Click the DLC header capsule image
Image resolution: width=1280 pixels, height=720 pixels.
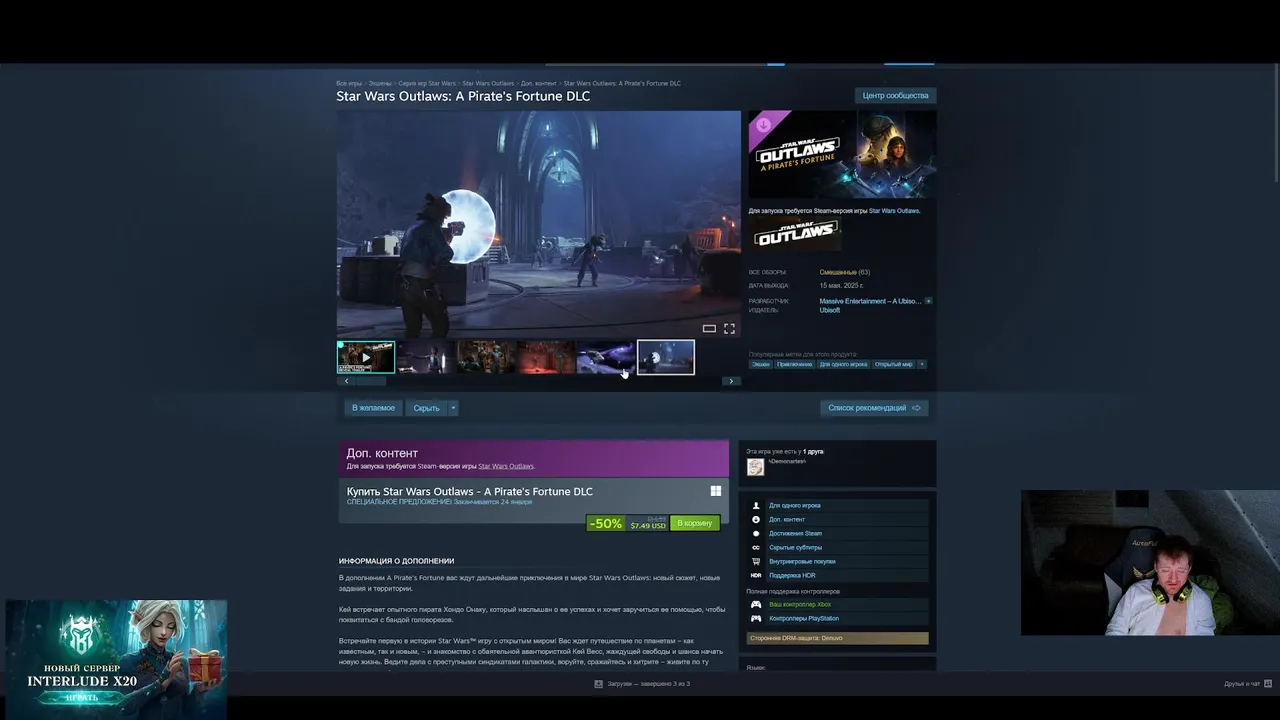tap(842, 154)
